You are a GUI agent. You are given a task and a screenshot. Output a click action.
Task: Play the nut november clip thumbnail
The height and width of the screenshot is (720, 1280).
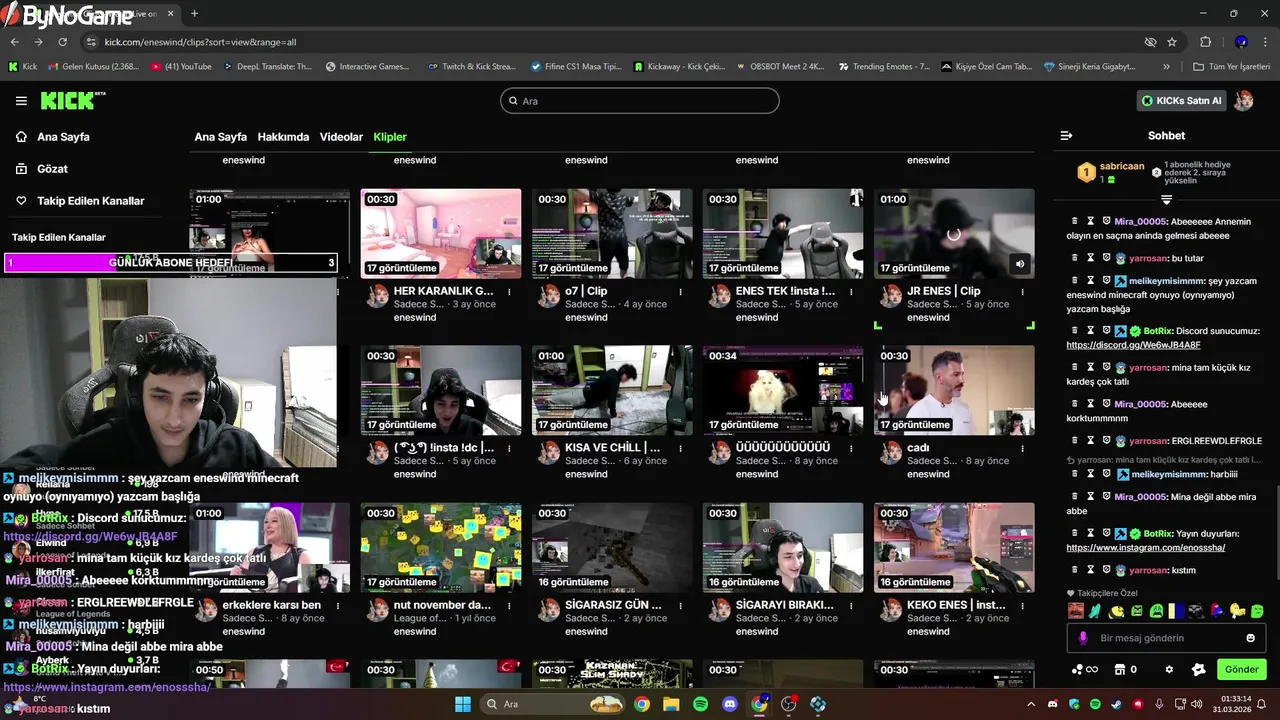tap(441, 547)
